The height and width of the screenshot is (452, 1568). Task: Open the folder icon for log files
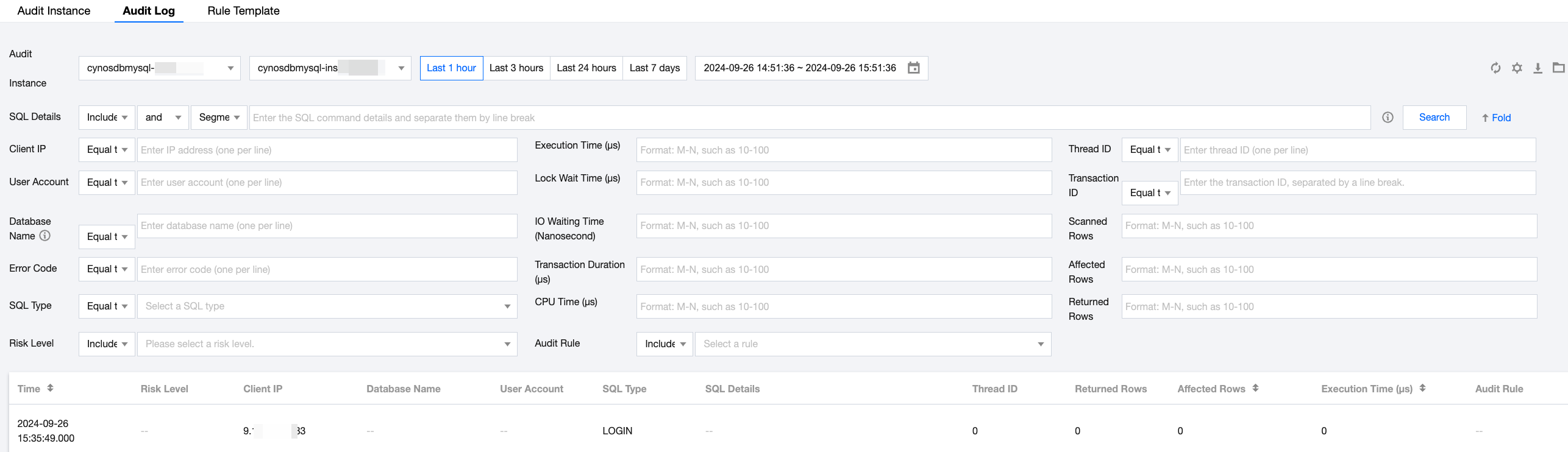pyautogui.click(x=1558, y=68)
